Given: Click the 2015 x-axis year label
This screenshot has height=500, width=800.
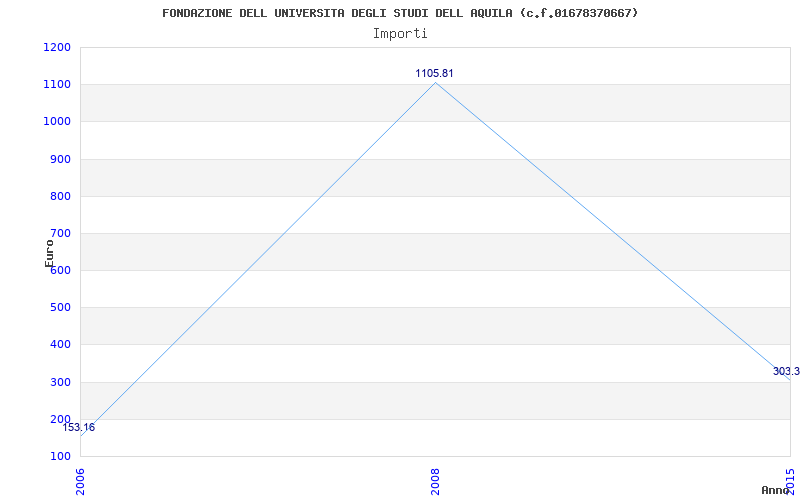Looking at the screenshot, I should click(790, 481).
